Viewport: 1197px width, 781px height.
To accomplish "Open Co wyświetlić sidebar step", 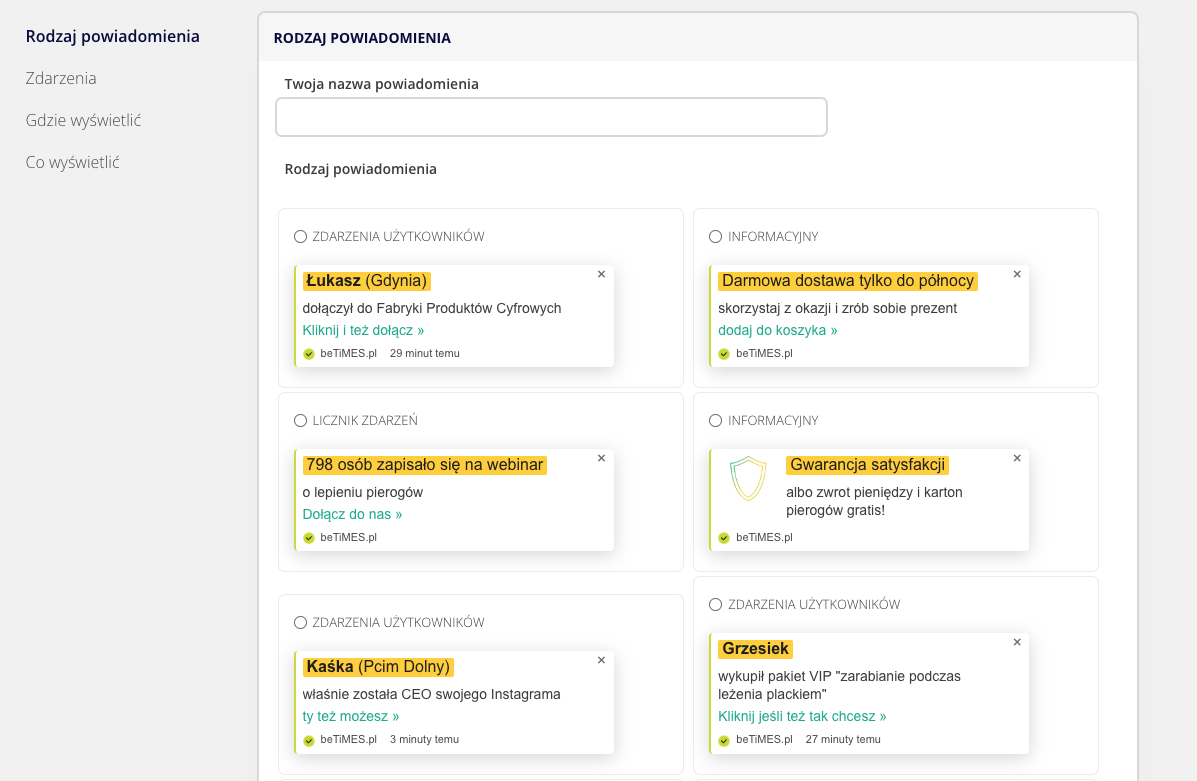I will (x=72, y=162).
